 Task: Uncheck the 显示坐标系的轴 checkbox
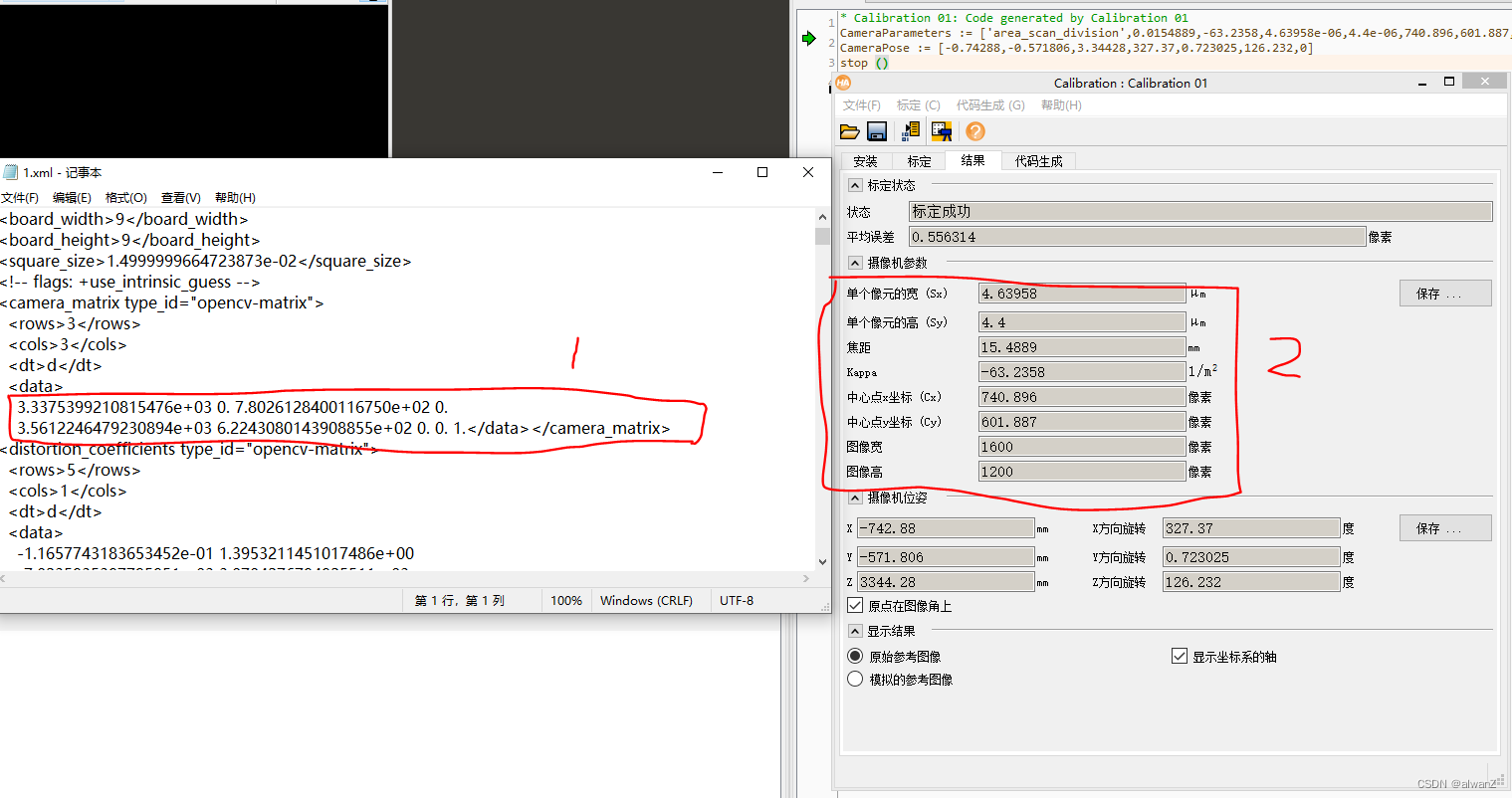(1179, 655)
